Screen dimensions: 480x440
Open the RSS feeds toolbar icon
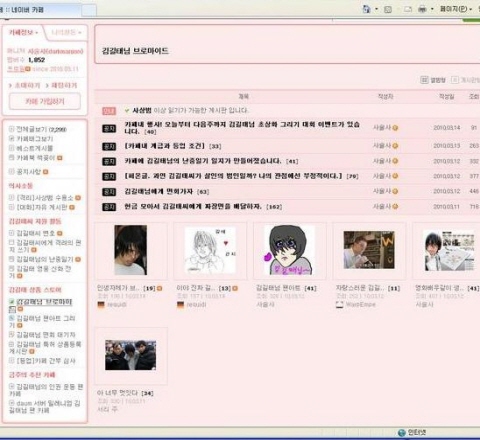click(x=388, y=10)
